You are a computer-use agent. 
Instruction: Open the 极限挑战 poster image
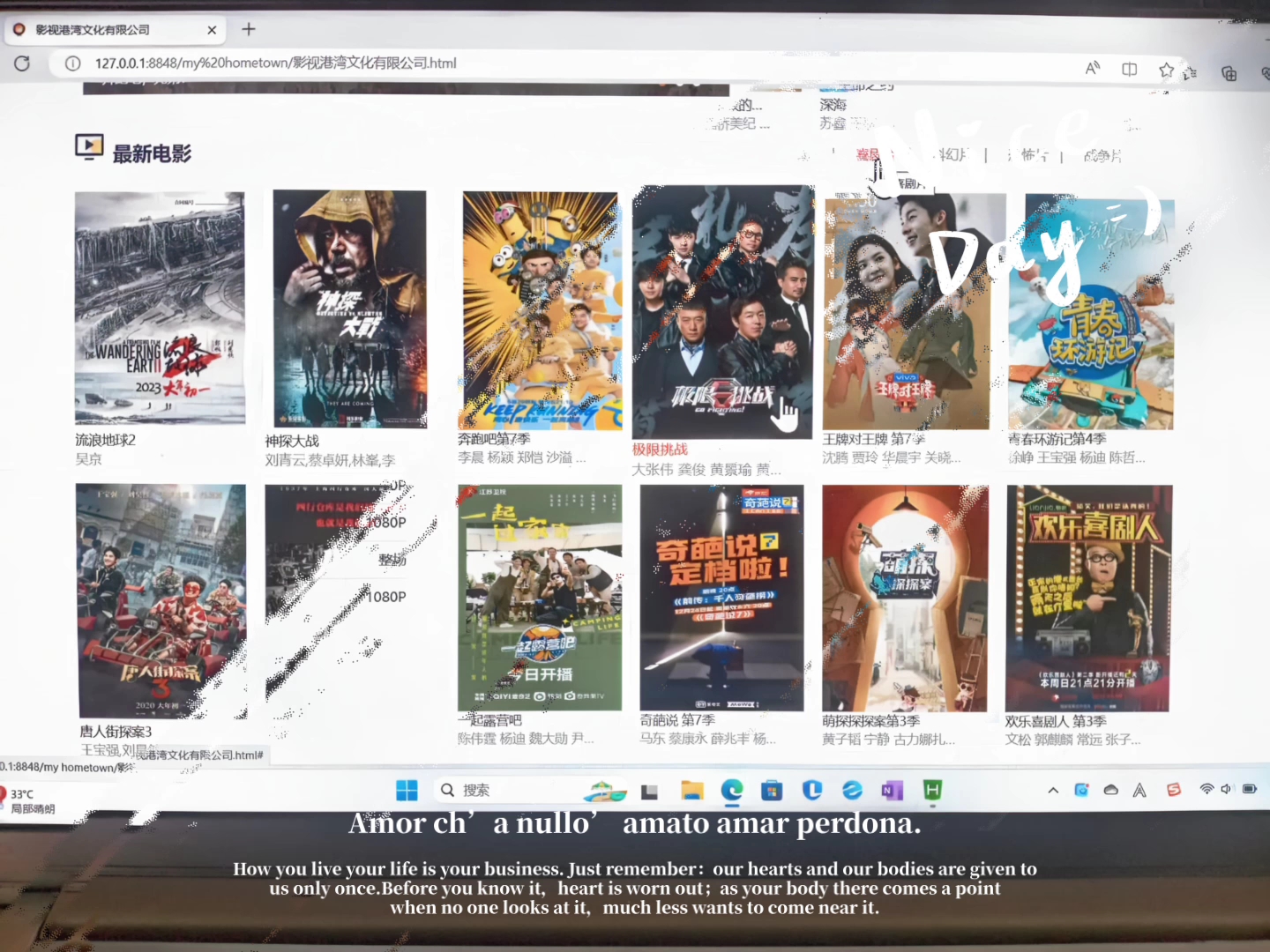coord(723,312)
